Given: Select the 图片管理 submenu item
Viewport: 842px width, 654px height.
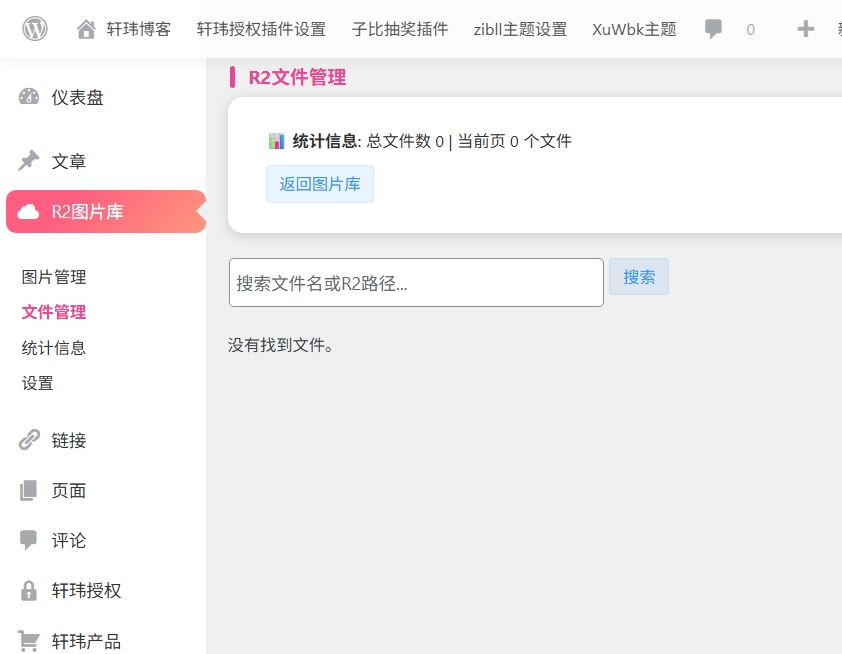Looking at the screenshot, I should point(54,277).
